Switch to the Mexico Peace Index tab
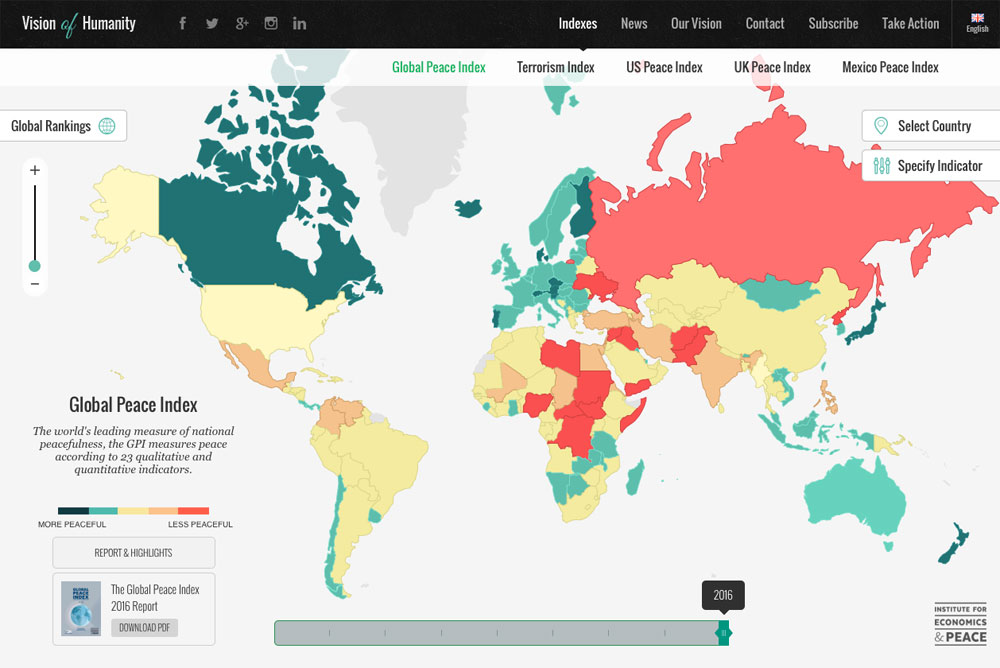 (x=890, y=67)
